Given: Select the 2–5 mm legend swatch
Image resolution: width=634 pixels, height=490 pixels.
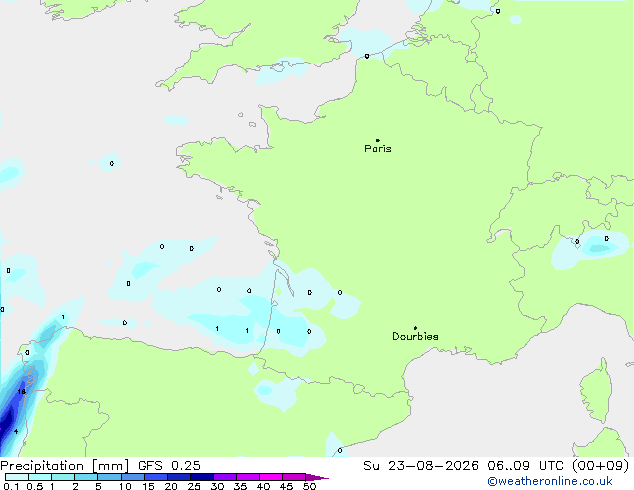Looking at the screenshot, I should click(86, 477).
